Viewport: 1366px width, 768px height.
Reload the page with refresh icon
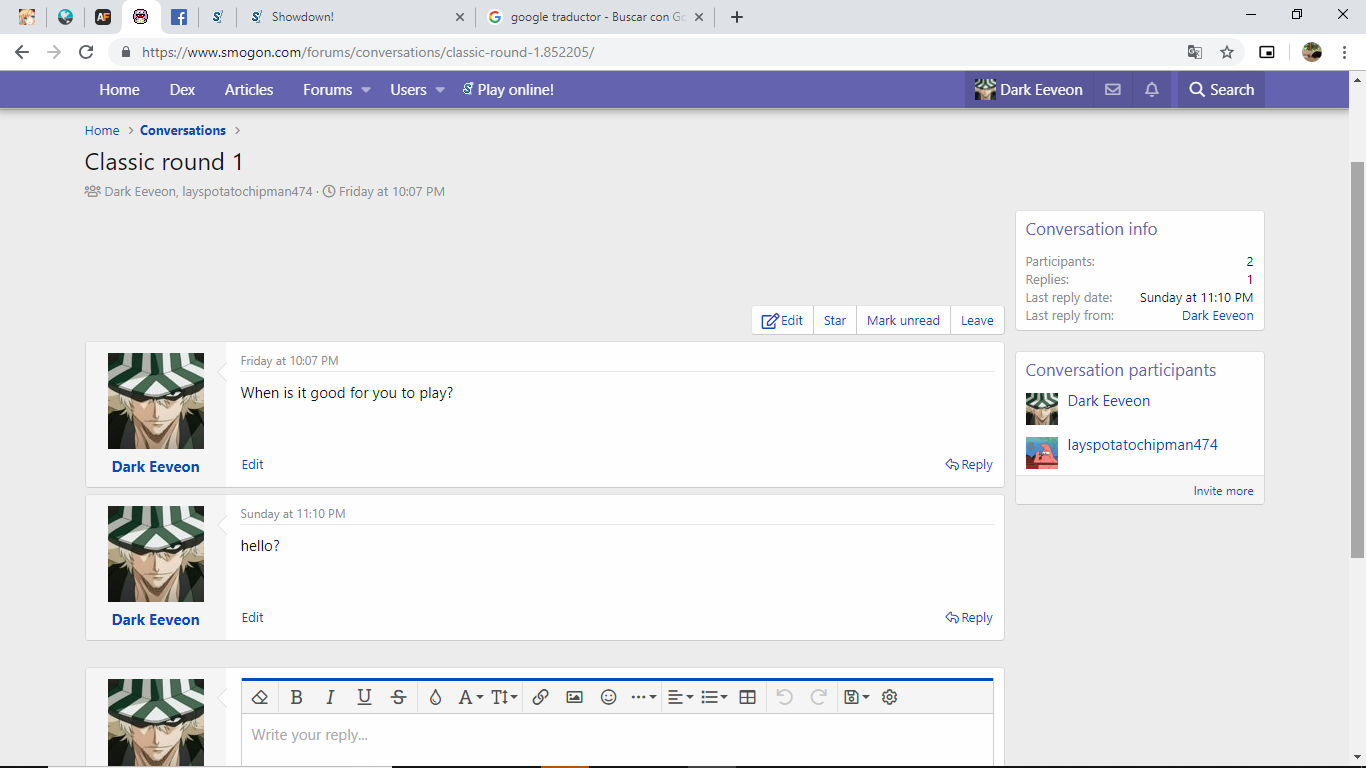click(x=86, y=52)
